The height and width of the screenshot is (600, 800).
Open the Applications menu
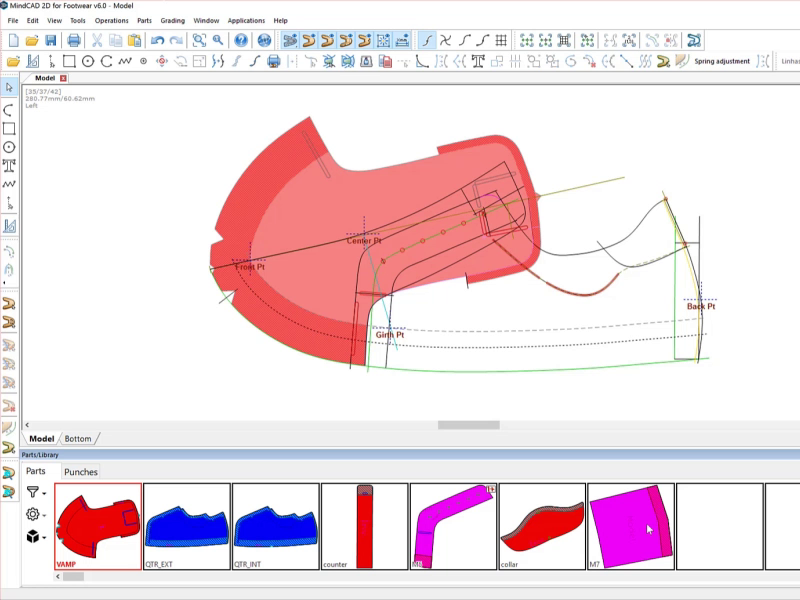point(246,20)
